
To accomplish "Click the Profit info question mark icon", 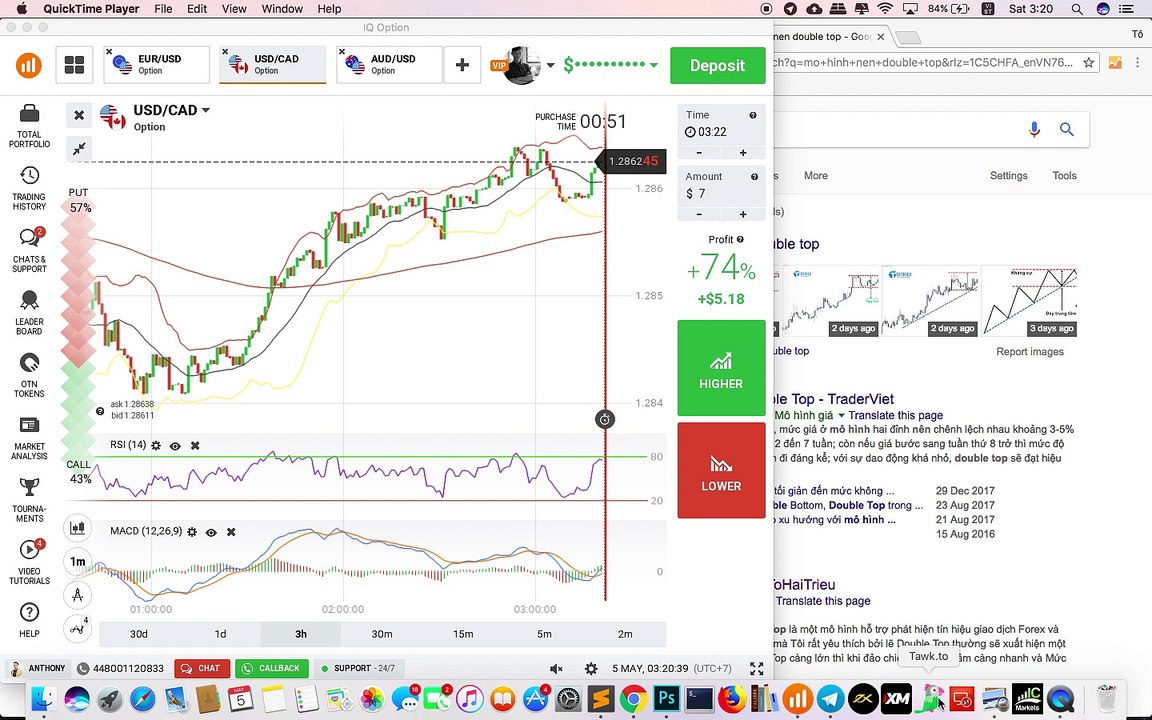I will point(741,240).
